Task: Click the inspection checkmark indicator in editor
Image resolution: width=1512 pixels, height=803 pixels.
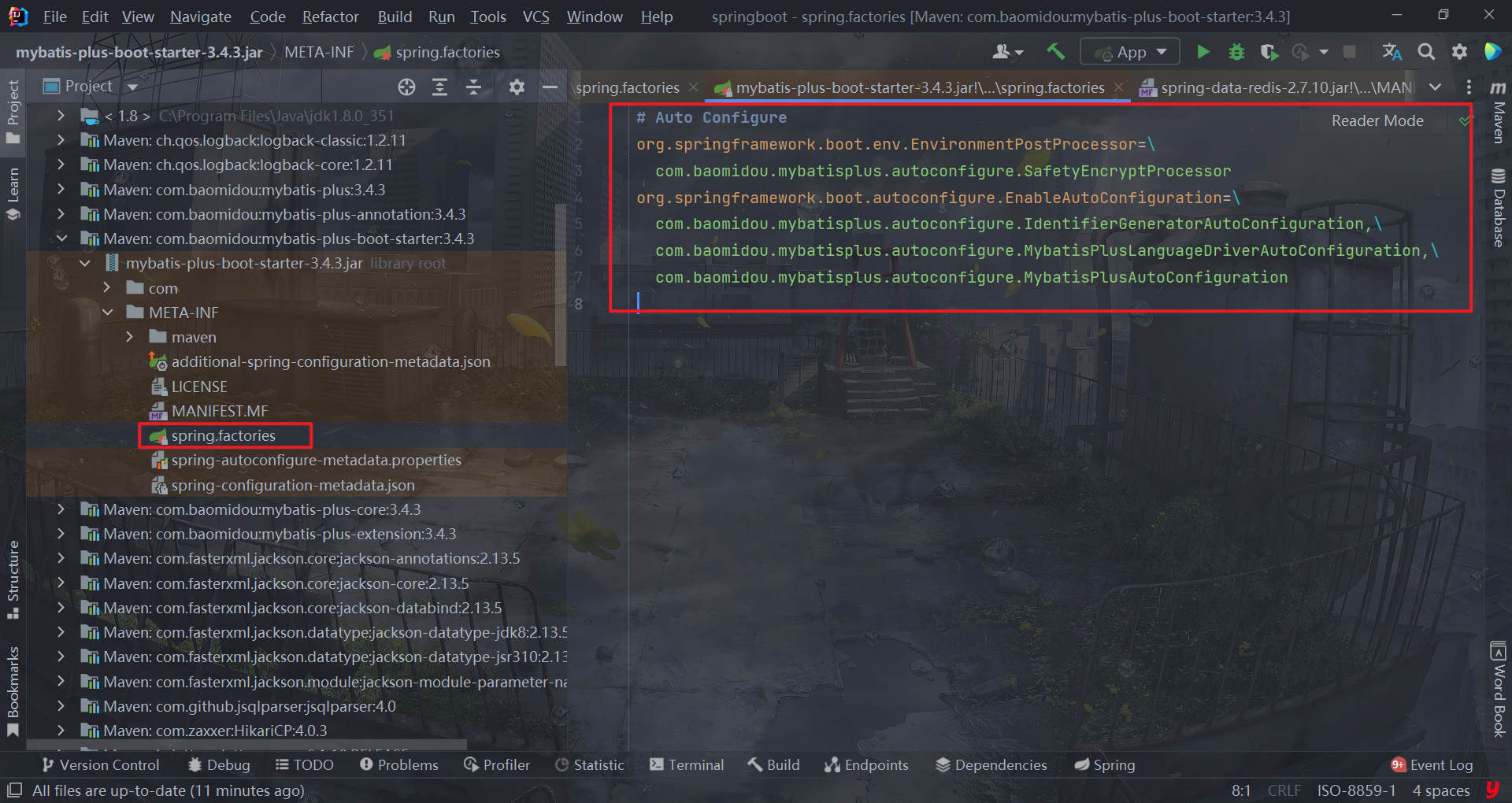Action: click(1465, 121)
